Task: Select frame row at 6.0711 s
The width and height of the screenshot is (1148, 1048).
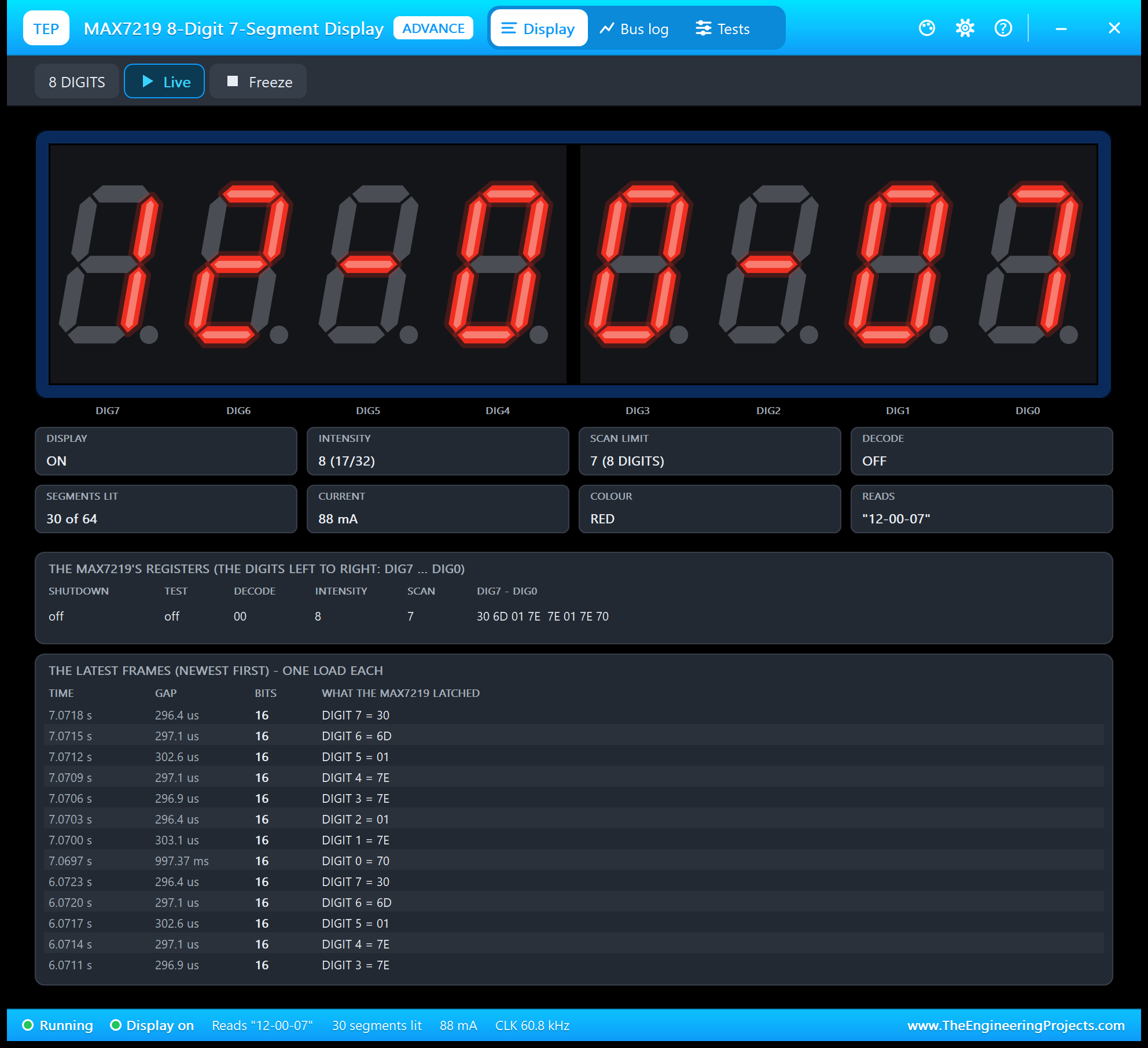Action: [x=574, y=965]
